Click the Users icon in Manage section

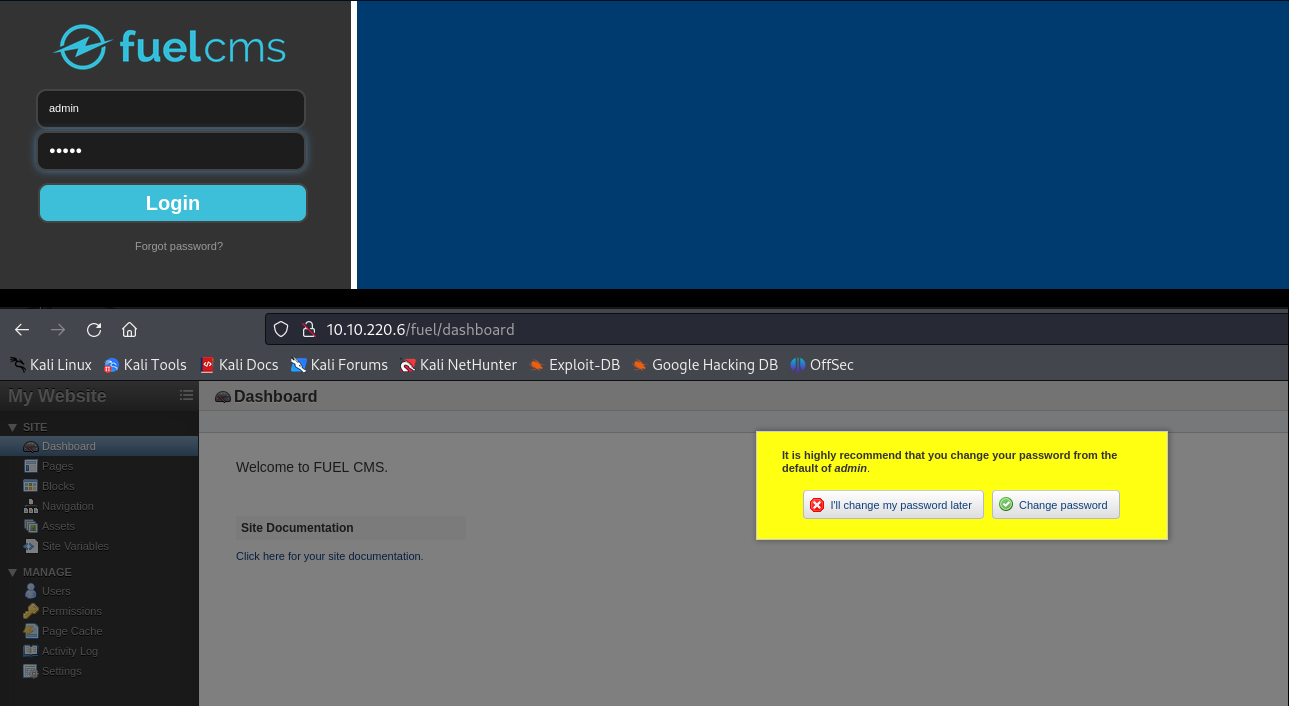click(x=30, y=591)
